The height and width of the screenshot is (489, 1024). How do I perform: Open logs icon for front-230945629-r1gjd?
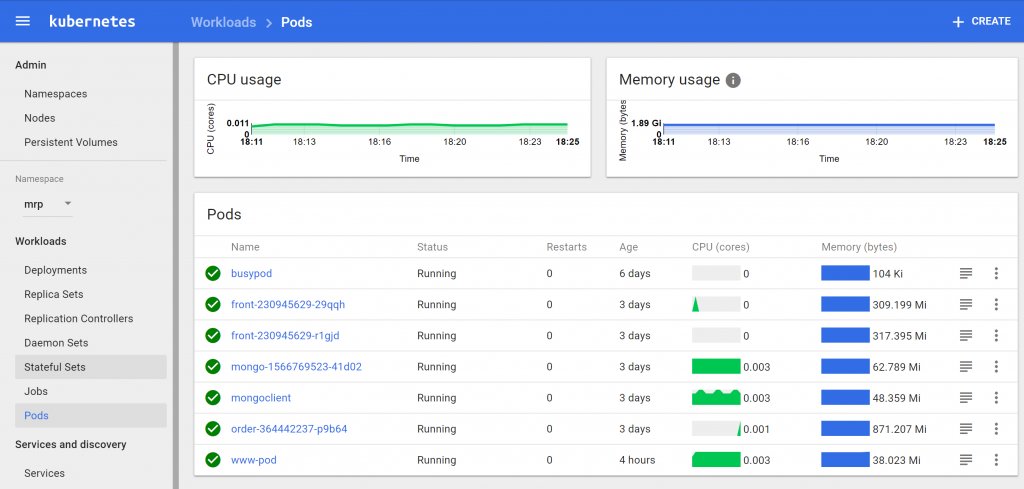(x=966, y=336)
